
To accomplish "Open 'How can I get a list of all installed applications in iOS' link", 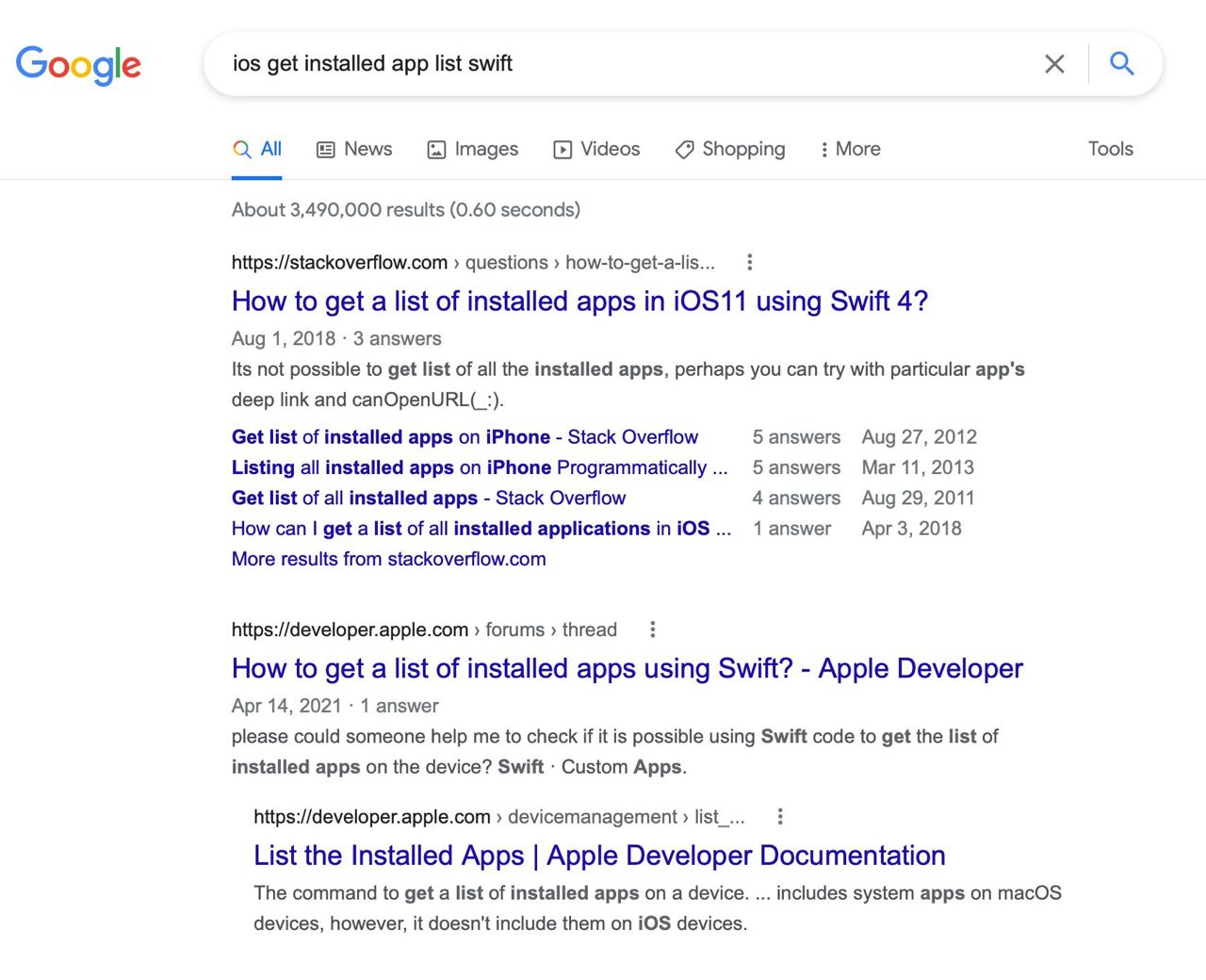I will (481, 529).
